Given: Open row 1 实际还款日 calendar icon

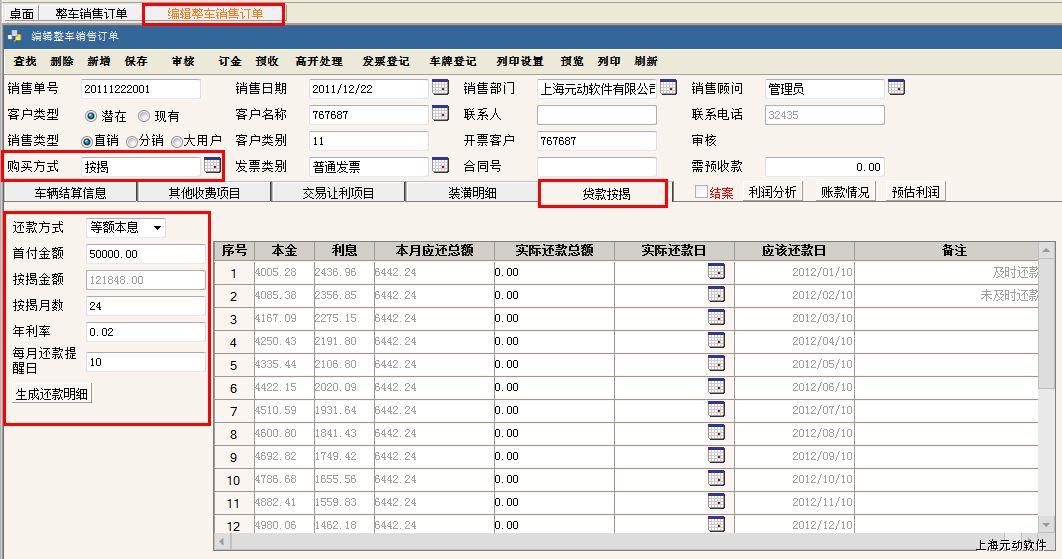Looking at the screenshot, I should click(x=716, y=272).
